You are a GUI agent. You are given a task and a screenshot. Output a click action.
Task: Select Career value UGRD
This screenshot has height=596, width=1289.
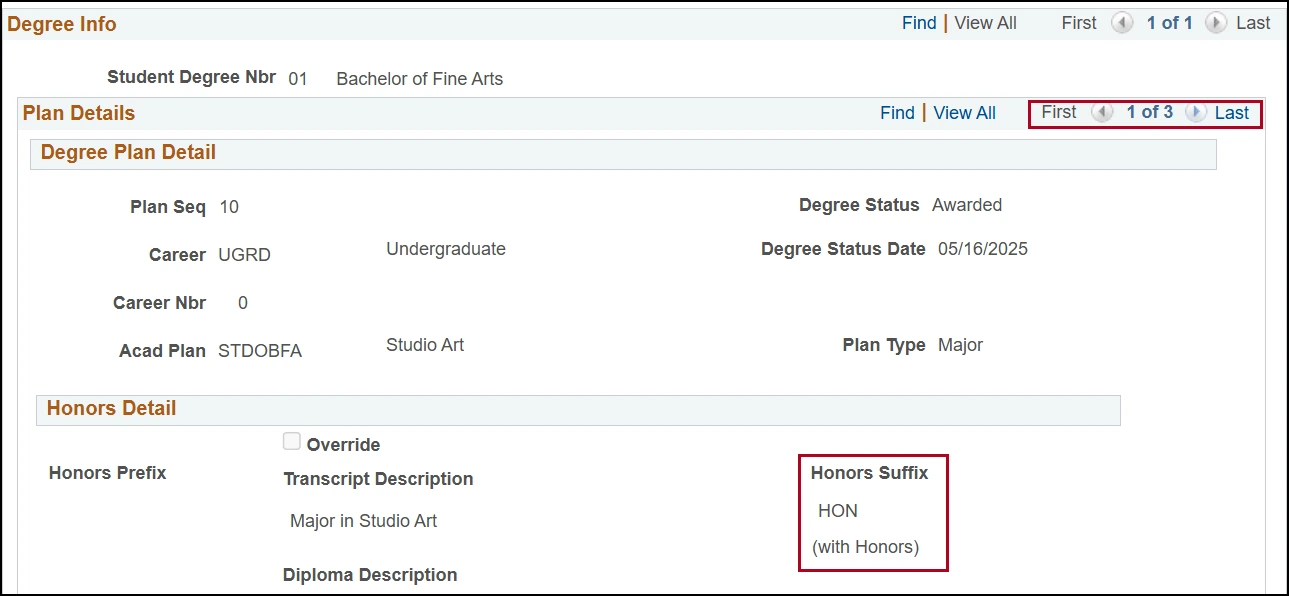pyautogui.click(x=244, y=255)
